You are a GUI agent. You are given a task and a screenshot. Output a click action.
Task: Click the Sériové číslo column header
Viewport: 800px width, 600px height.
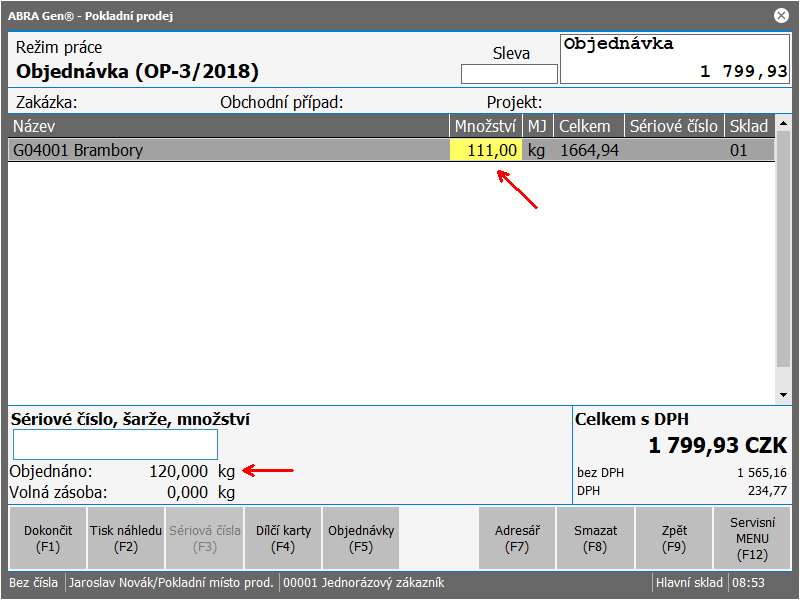click(x=673, y=126)
